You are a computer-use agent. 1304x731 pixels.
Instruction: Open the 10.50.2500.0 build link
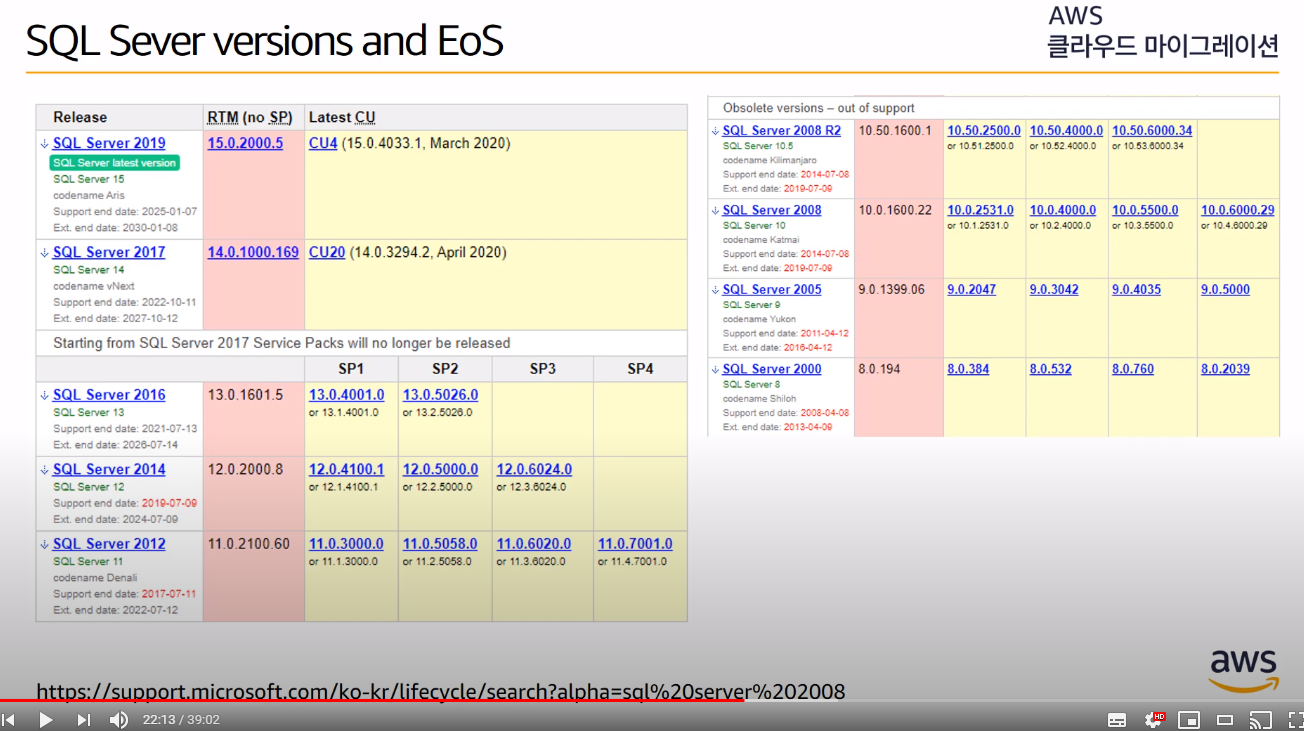tap(984, 130)
